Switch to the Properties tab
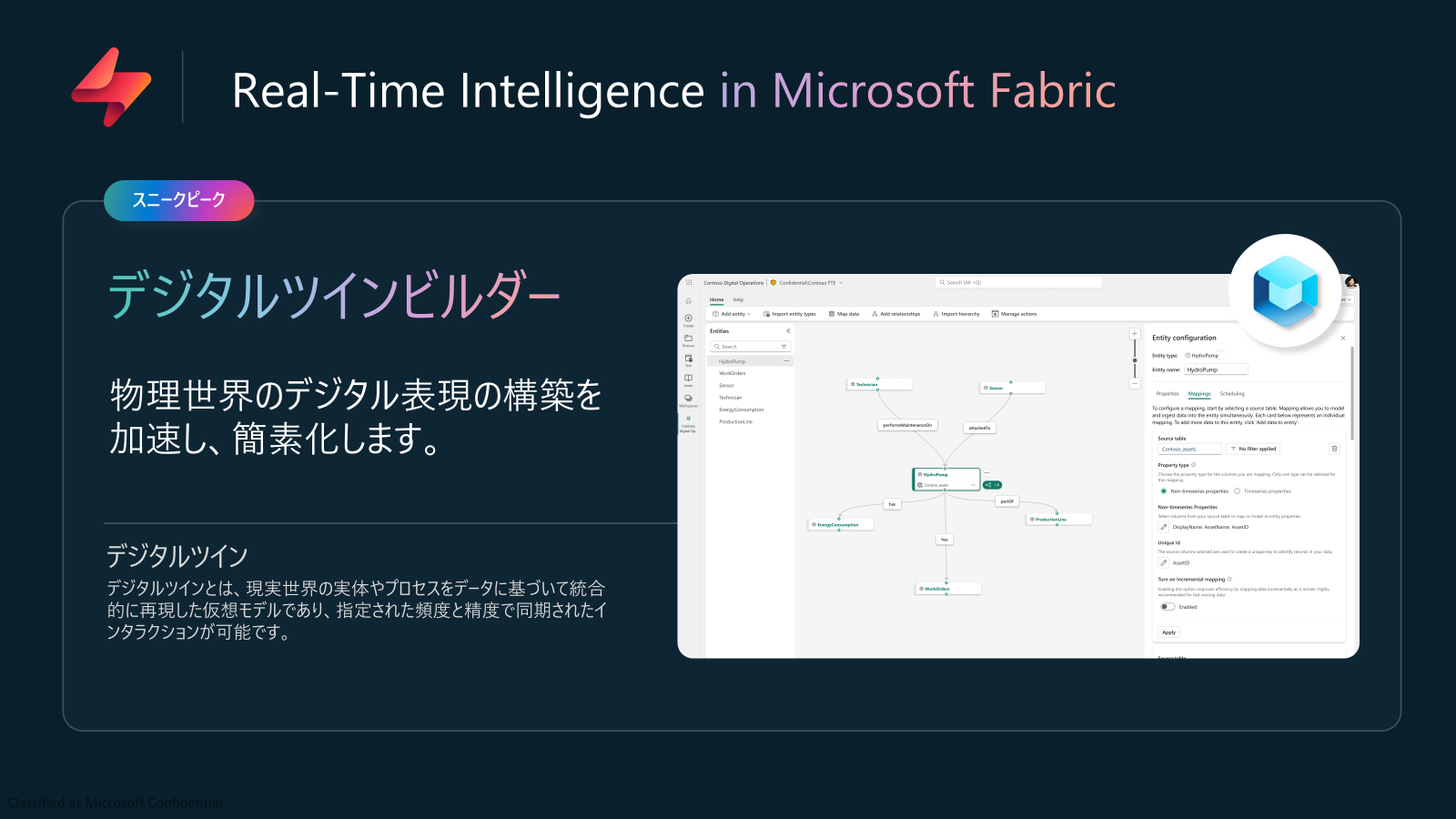Viewport: 1456px width, 819px height. [x=1168, y=394]
